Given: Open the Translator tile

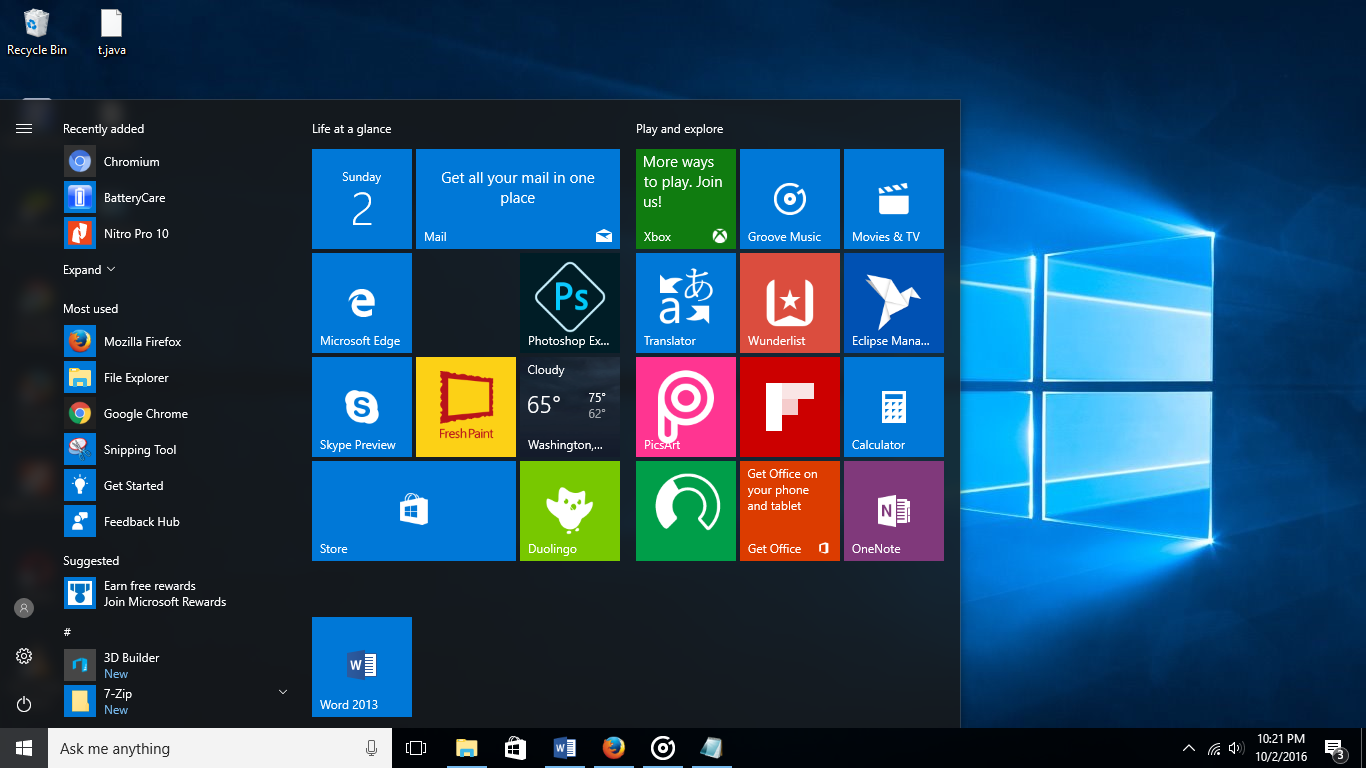Looking at the screenshot, I should (x=686, y=303).
